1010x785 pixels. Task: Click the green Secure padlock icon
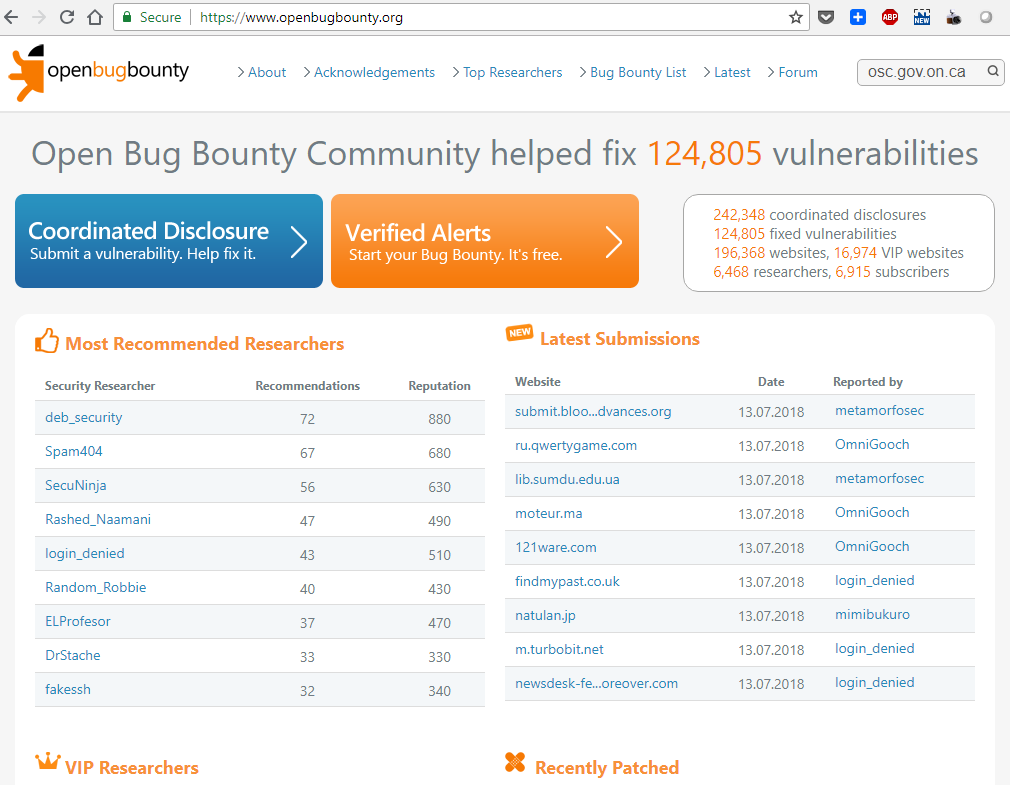[128, 17]
